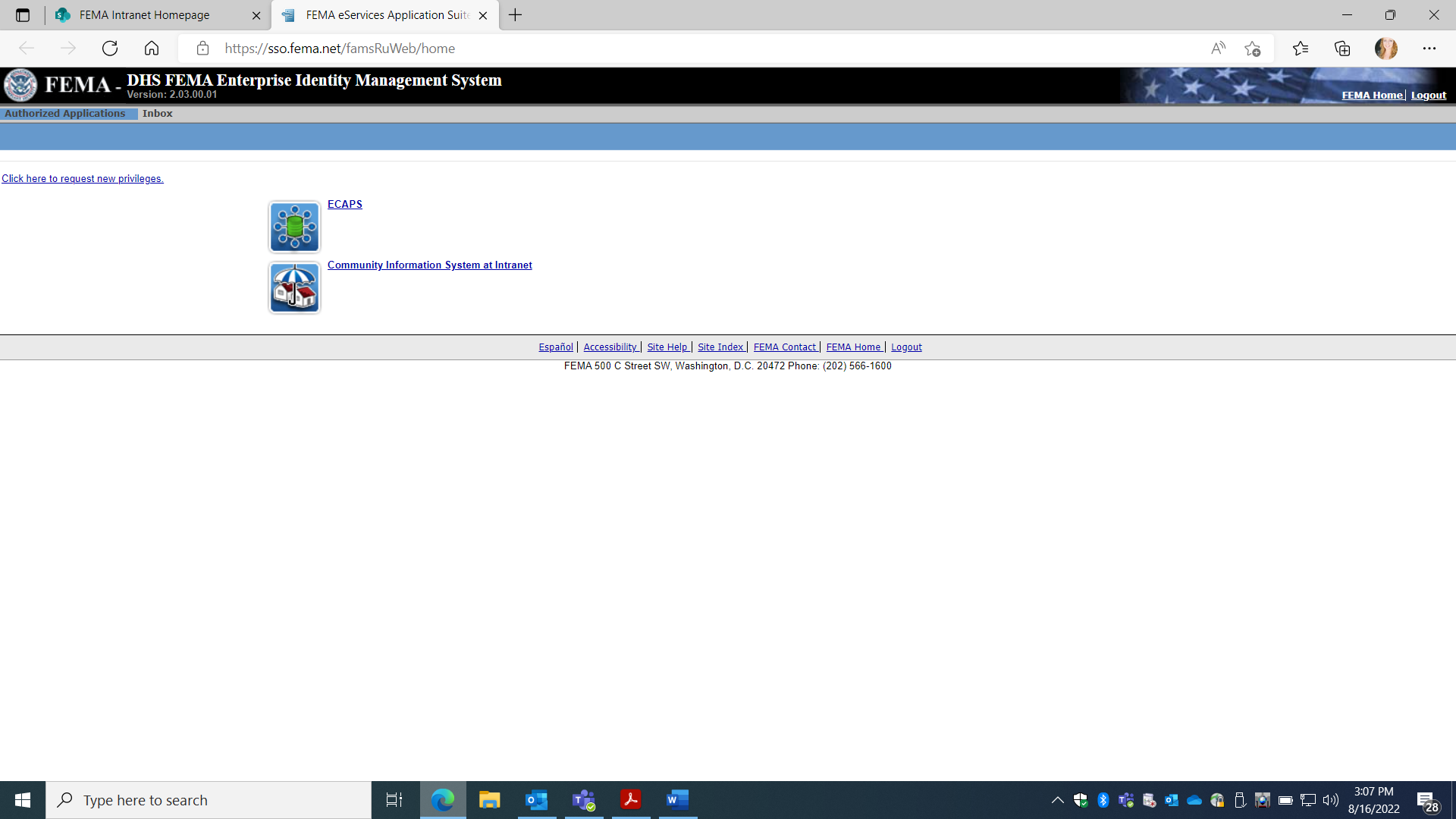
Task: Click Logout link in the header banner
Action: click(x=1428, y=96)
